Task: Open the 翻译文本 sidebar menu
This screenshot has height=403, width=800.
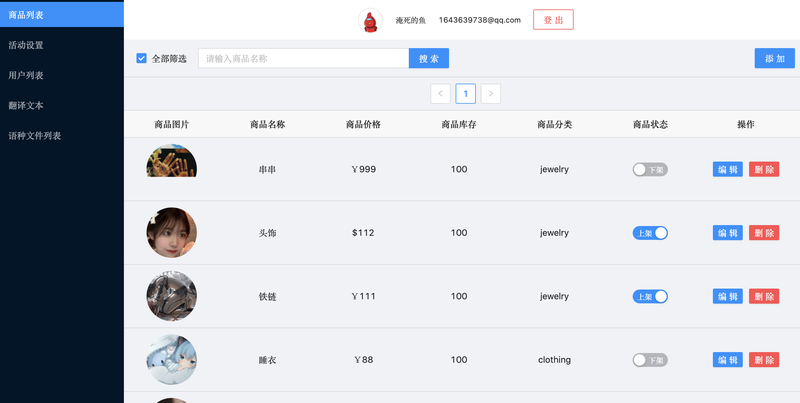Action: click(62, 106)
